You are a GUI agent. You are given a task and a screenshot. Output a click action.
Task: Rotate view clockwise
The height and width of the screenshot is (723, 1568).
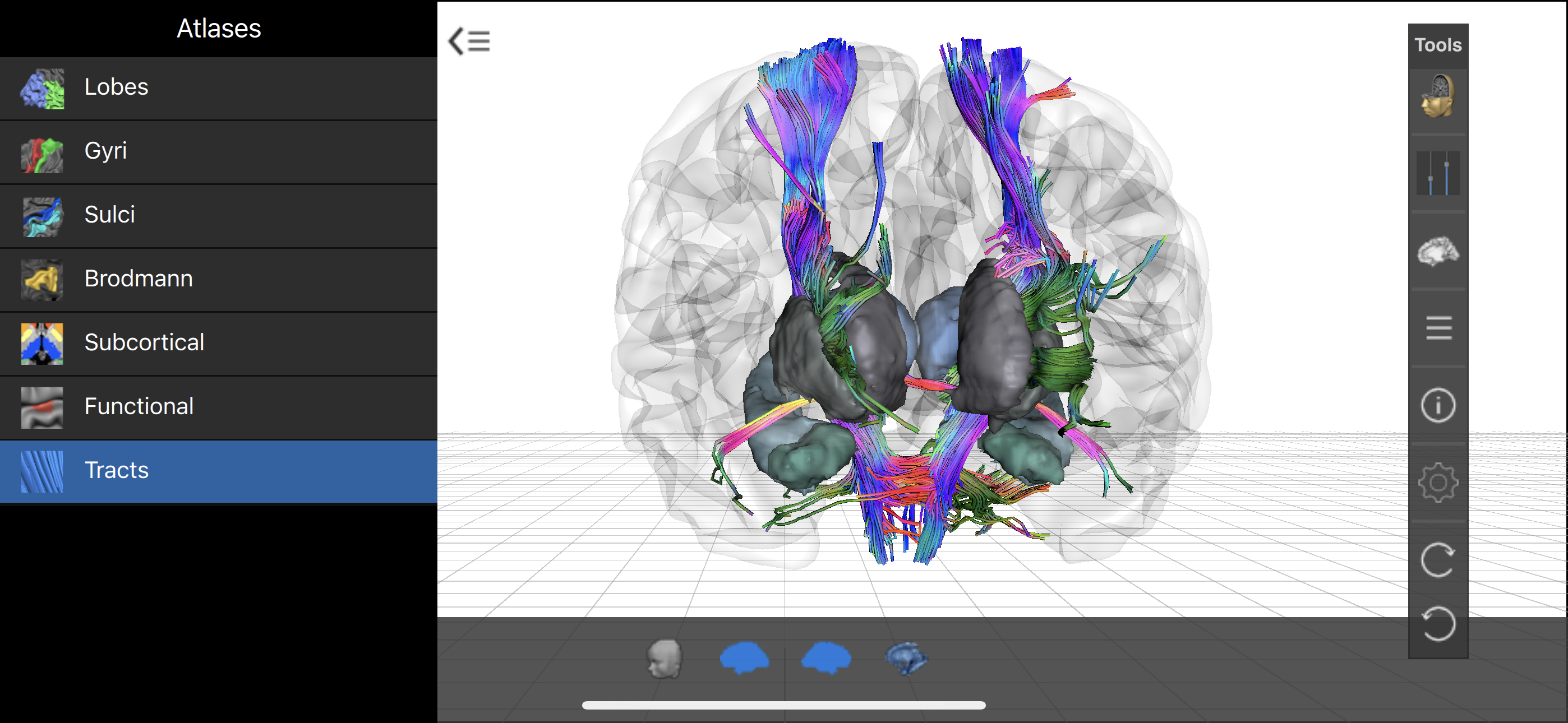pyautogui.click(x=1438, y=559)
